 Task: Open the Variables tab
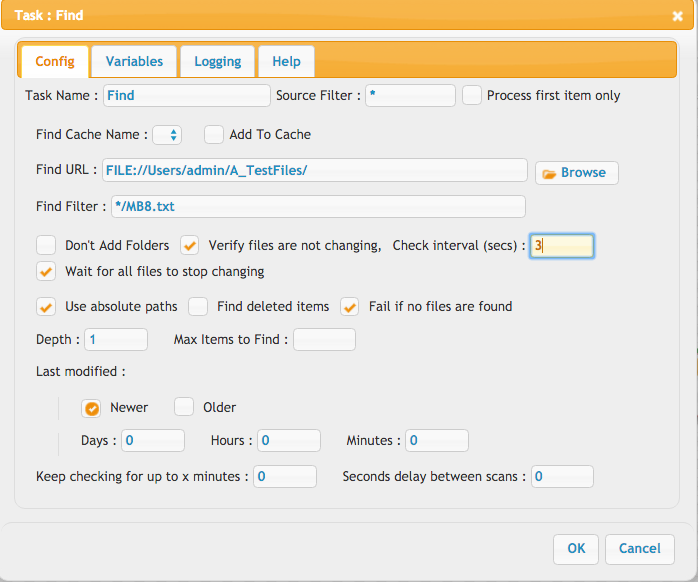click(x=134, y=61)
